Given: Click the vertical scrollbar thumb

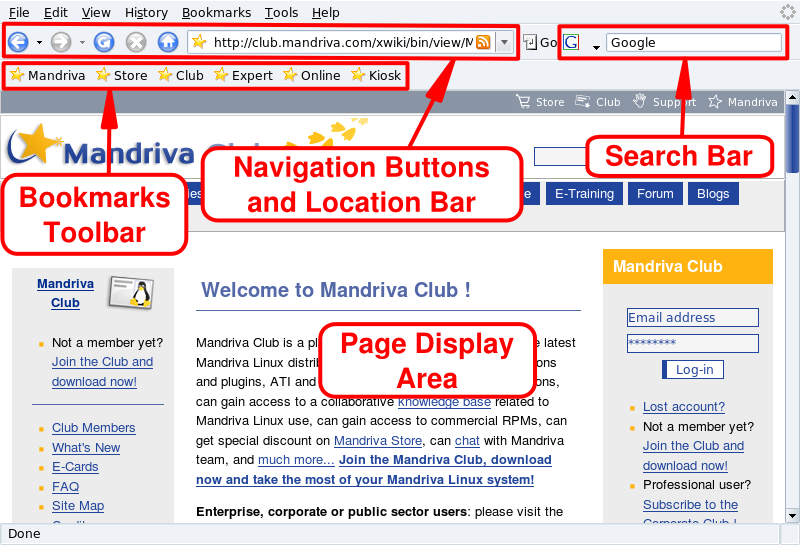Looking at the screenshot, I should pos(792,139).
